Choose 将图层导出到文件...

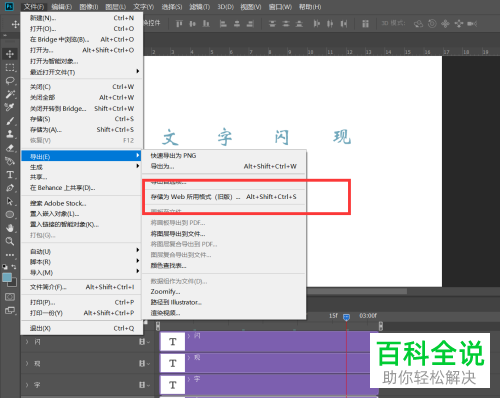[224, 233]
